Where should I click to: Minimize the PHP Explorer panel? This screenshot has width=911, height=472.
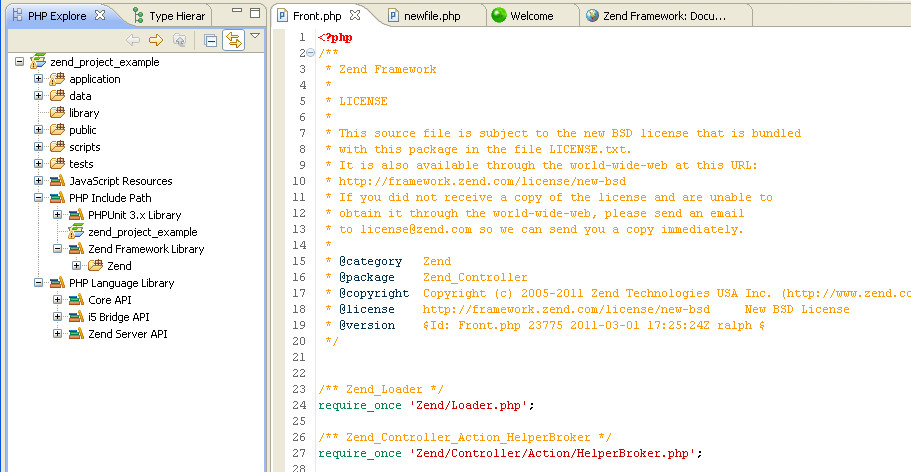(236, 10)
